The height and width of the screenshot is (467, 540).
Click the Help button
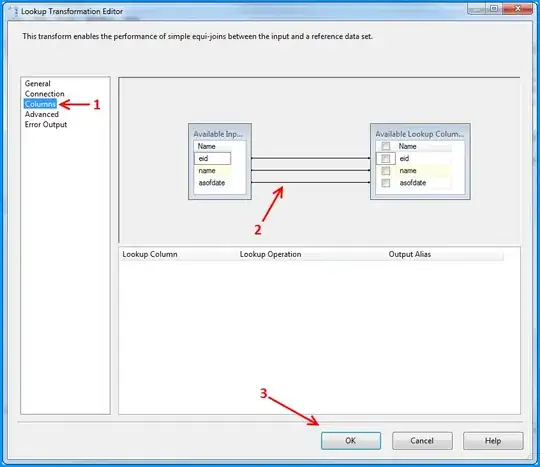pos(493,441)
